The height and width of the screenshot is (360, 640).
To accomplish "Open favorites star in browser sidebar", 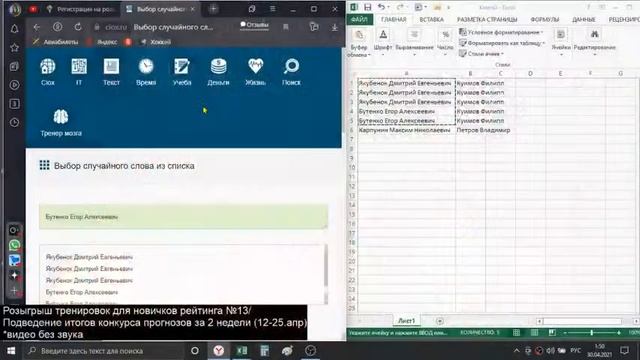I will pos(14,47).
